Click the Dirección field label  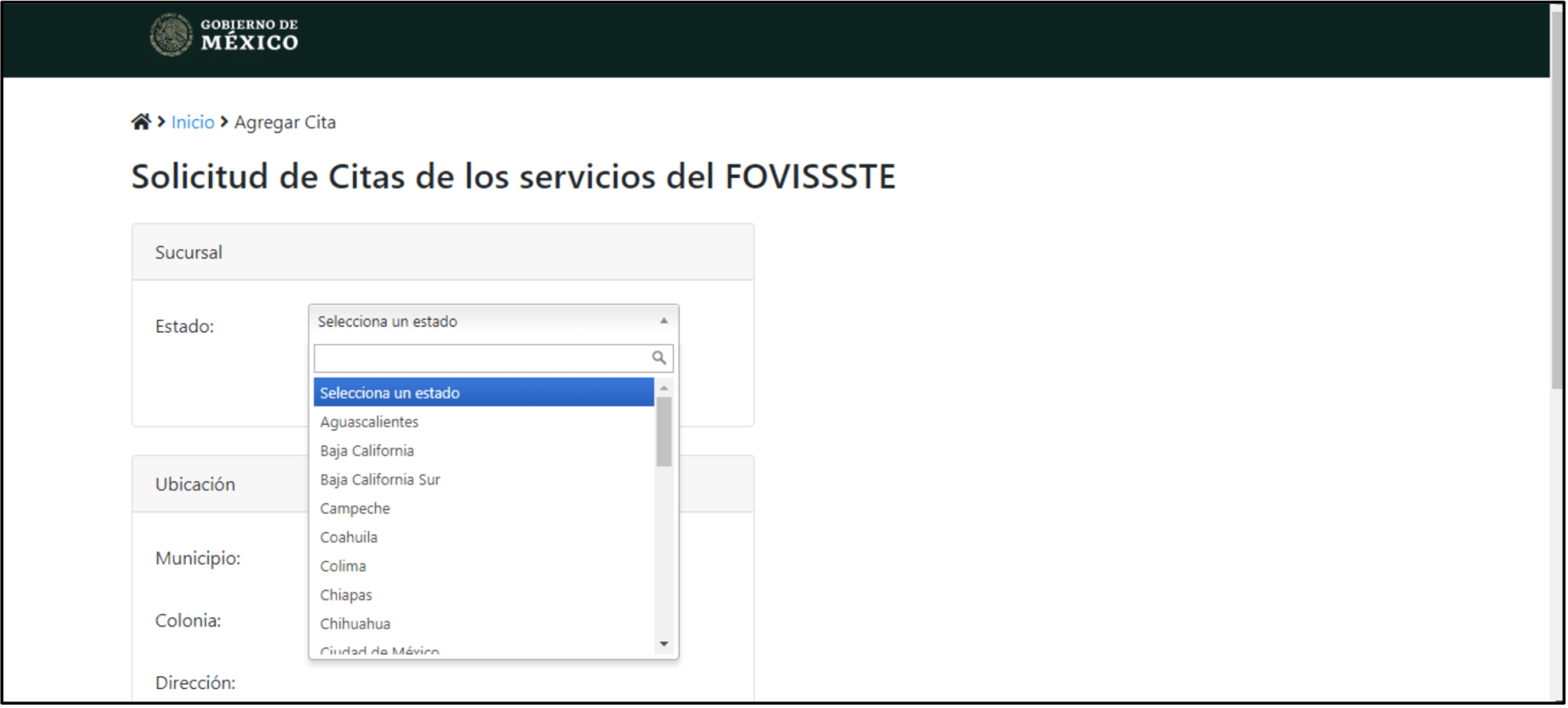coord(195,683)
